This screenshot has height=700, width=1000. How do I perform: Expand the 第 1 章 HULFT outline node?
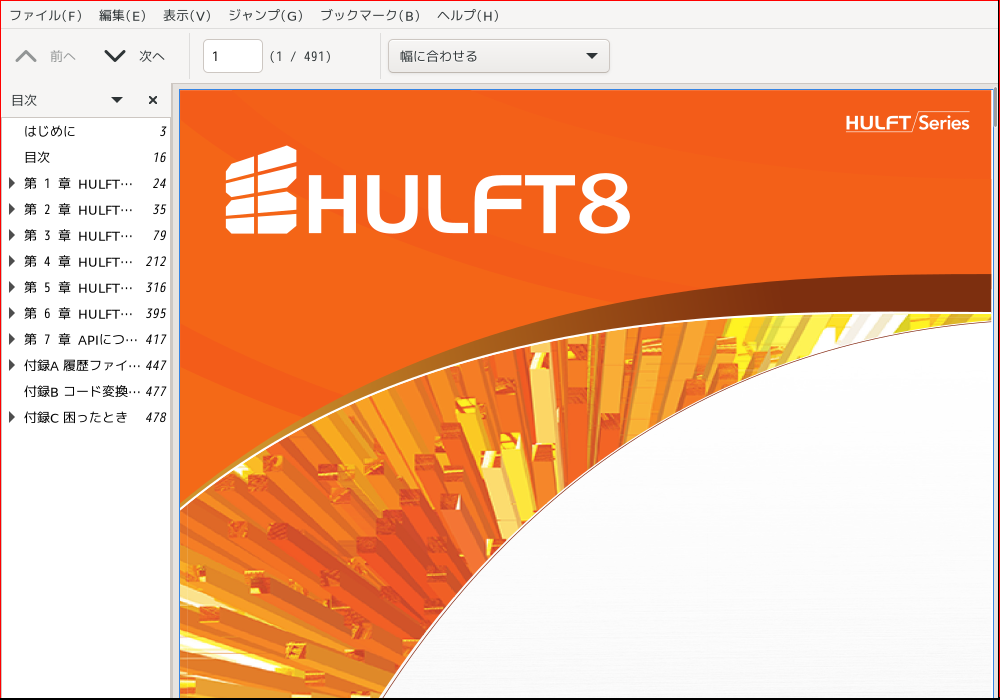(11, 184)
